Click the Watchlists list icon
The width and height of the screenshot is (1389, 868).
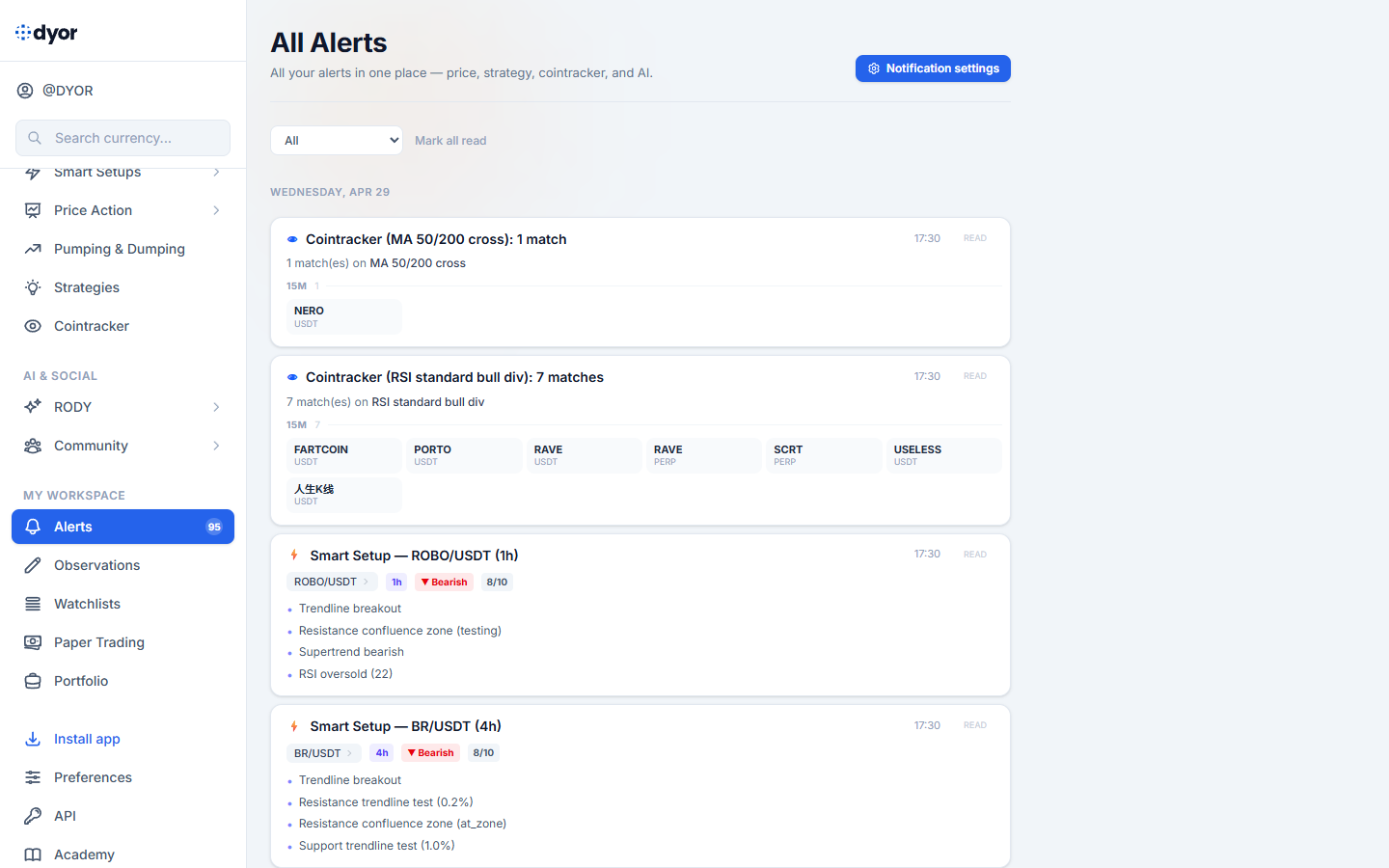tap(33, 604)
